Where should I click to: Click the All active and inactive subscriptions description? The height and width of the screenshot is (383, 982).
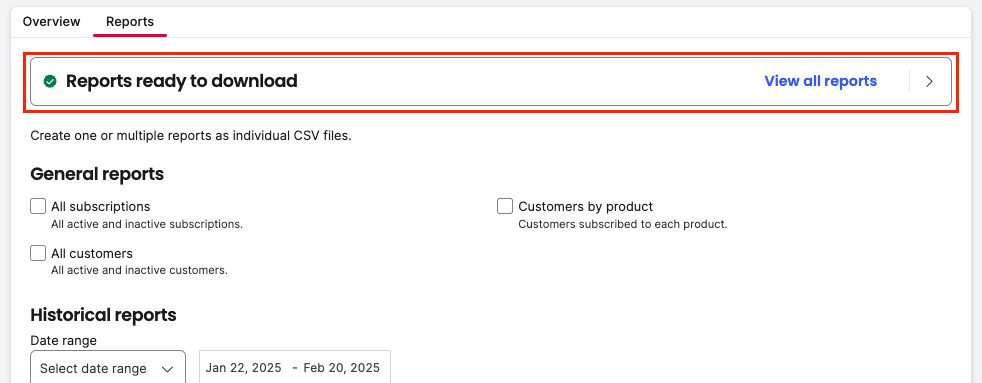[147, 224]
